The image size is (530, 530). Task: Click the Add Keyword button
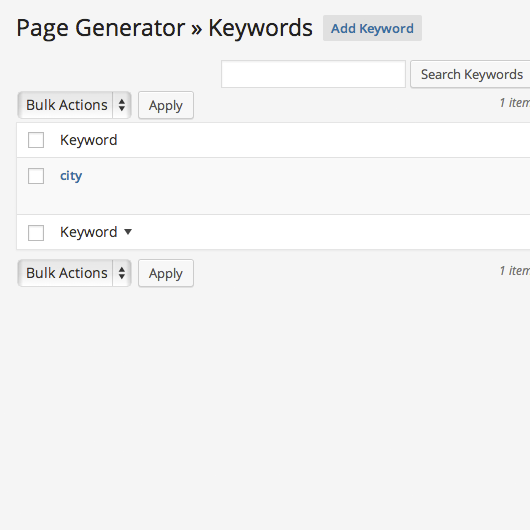(372, 28)
